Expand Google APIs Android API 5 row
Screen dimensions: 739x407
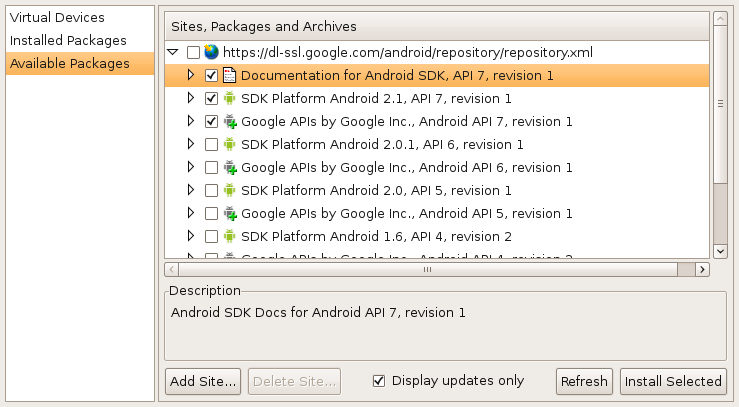(x=190, y=213)
